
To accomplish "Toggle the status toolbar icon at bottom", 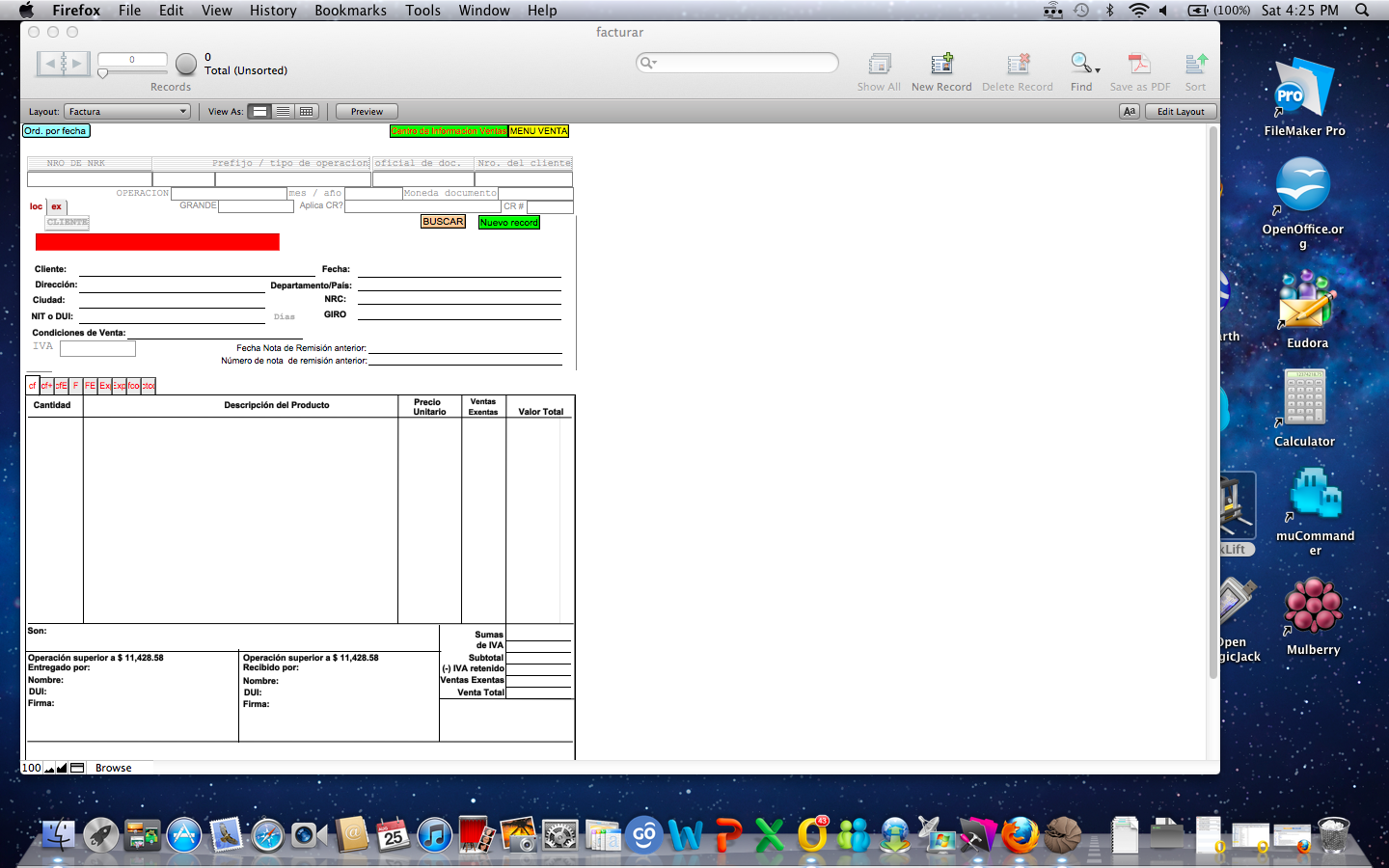I will tap(77, 769).
